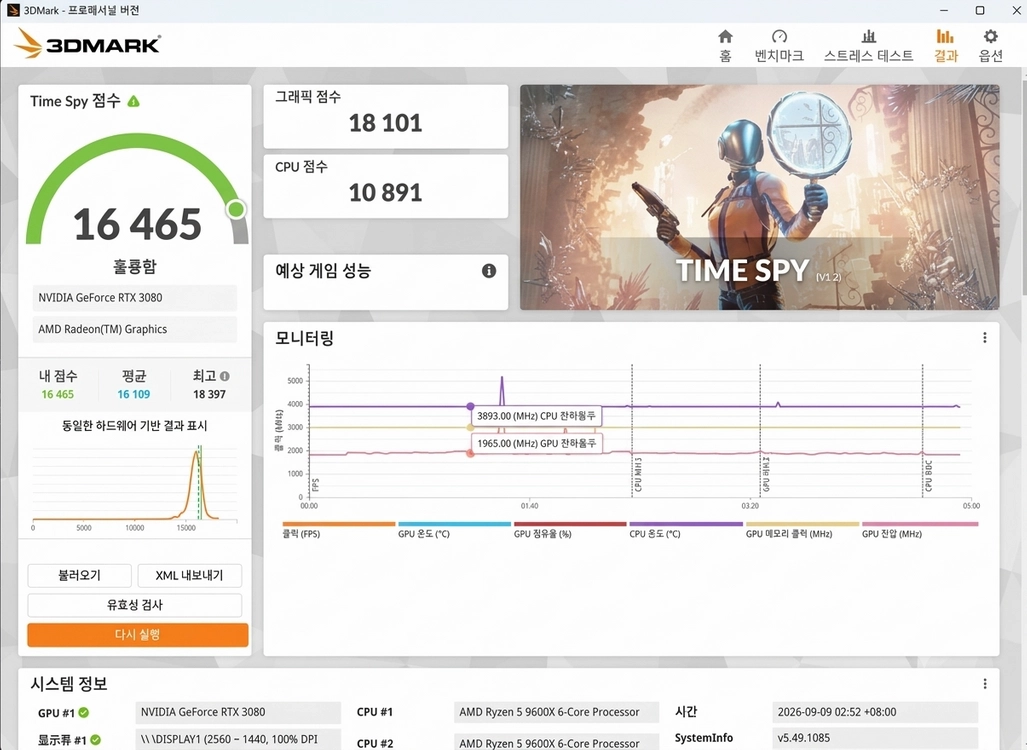Click the XML 내보내기 export button
Screen dimensions: 1027x750
(x=189, y=575)
